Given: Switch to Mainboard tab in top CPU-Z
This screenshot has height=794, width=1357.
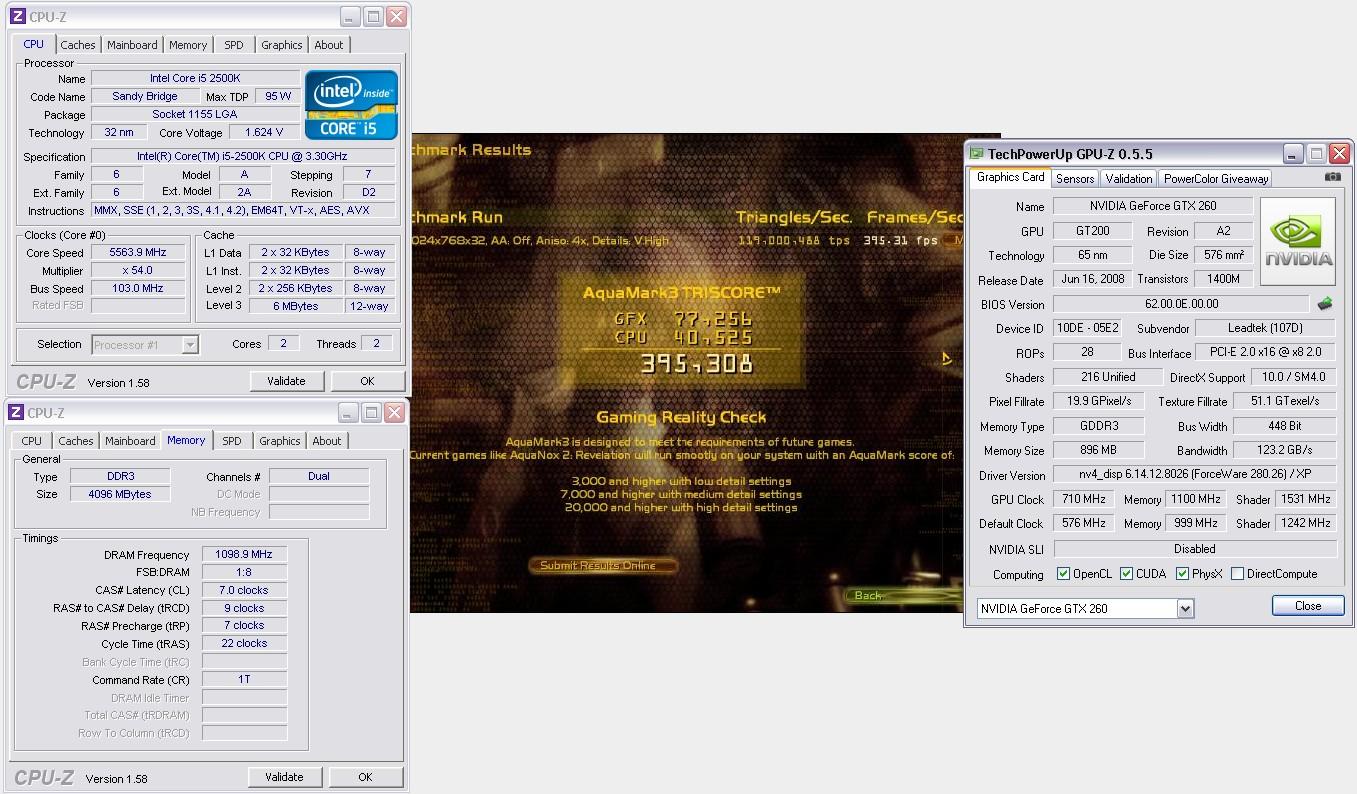Looking at the screenshot, I should [132, 45].
